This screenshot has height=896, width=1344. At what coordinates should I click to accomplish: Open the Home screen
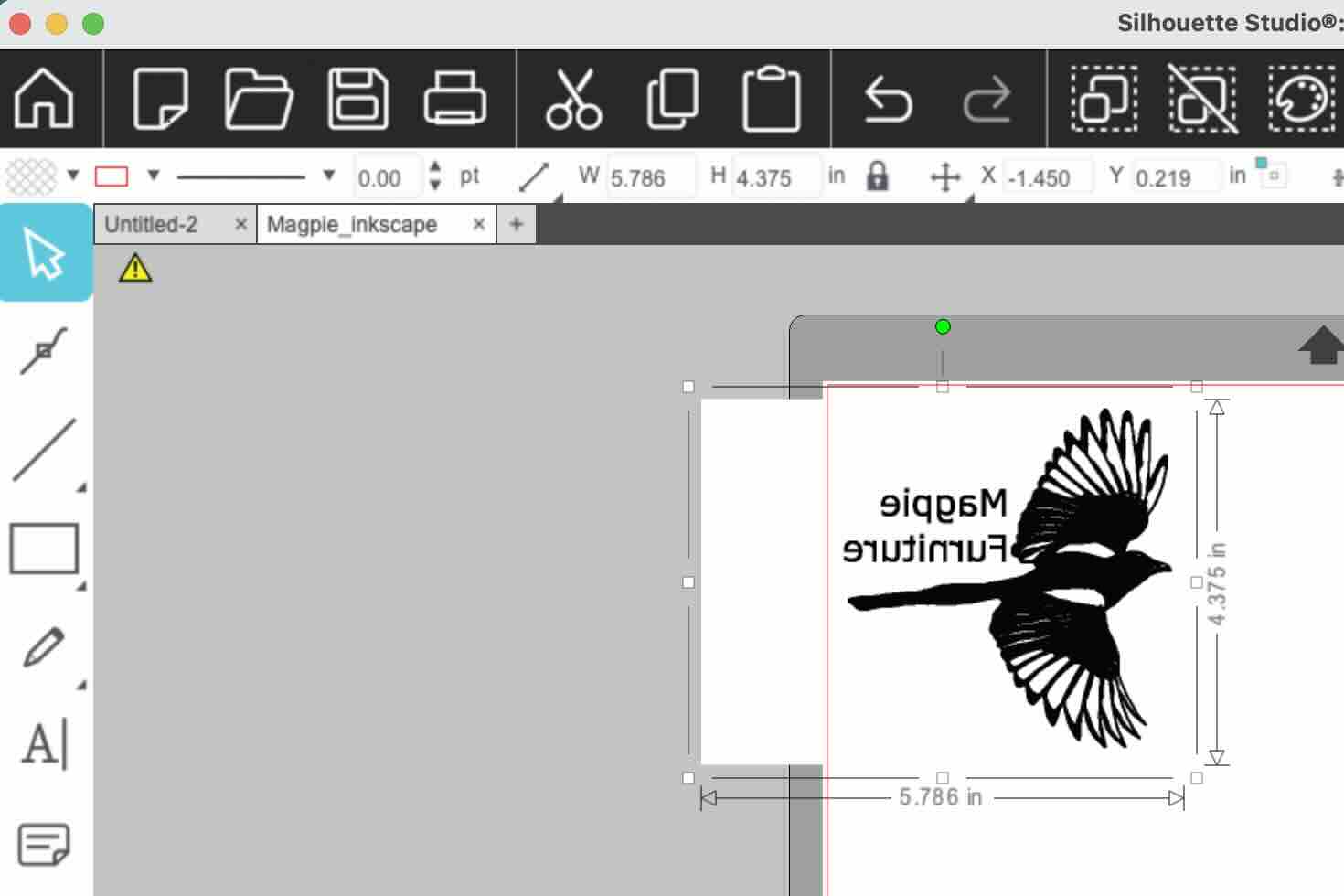[46, 99]
